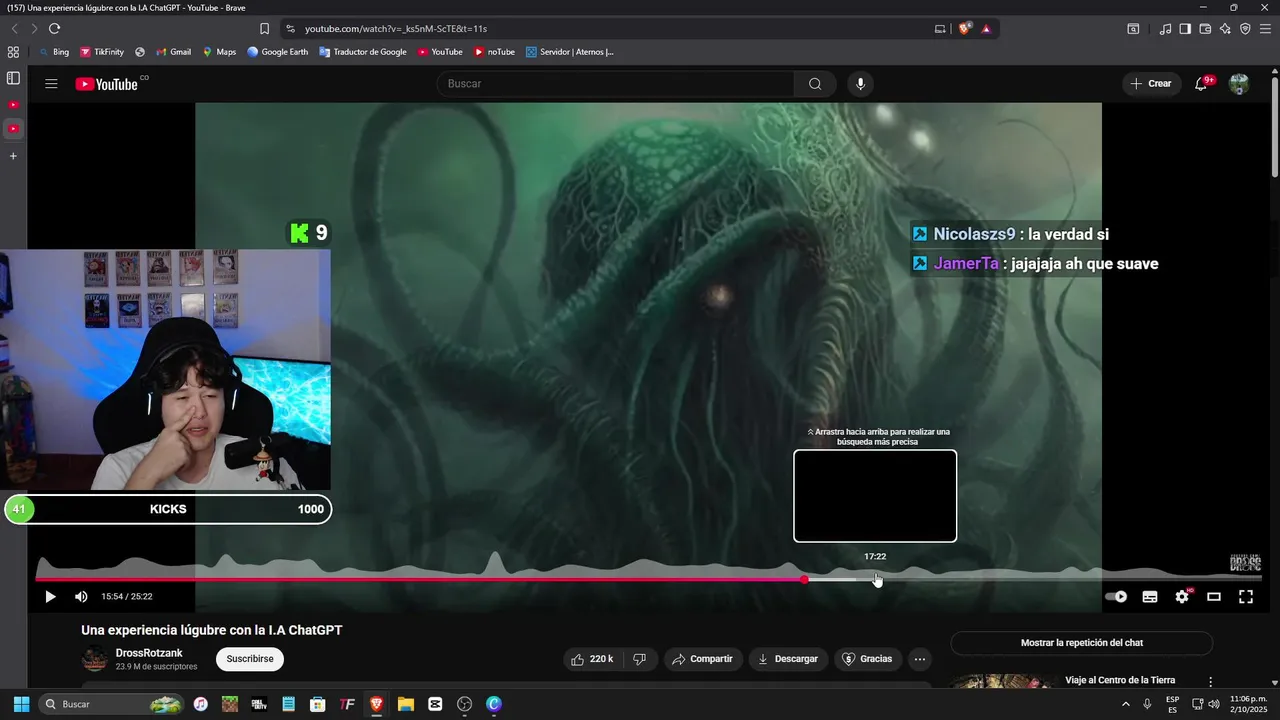This screenshot has height=720, width=1280.
Task: Open DrossRotzank channel avatar
Action: [x=95, y=659]
